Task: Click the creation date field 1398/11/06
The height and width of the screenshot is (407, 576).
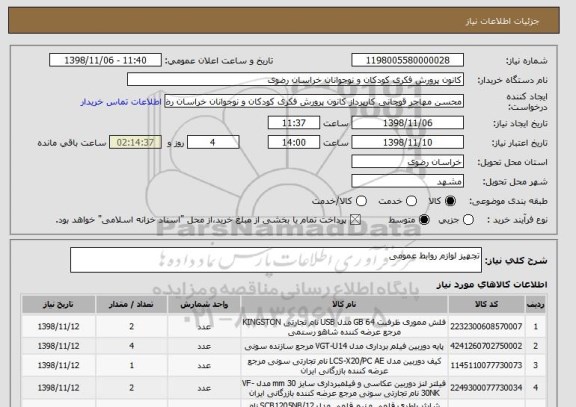Action: pos(407,123)
